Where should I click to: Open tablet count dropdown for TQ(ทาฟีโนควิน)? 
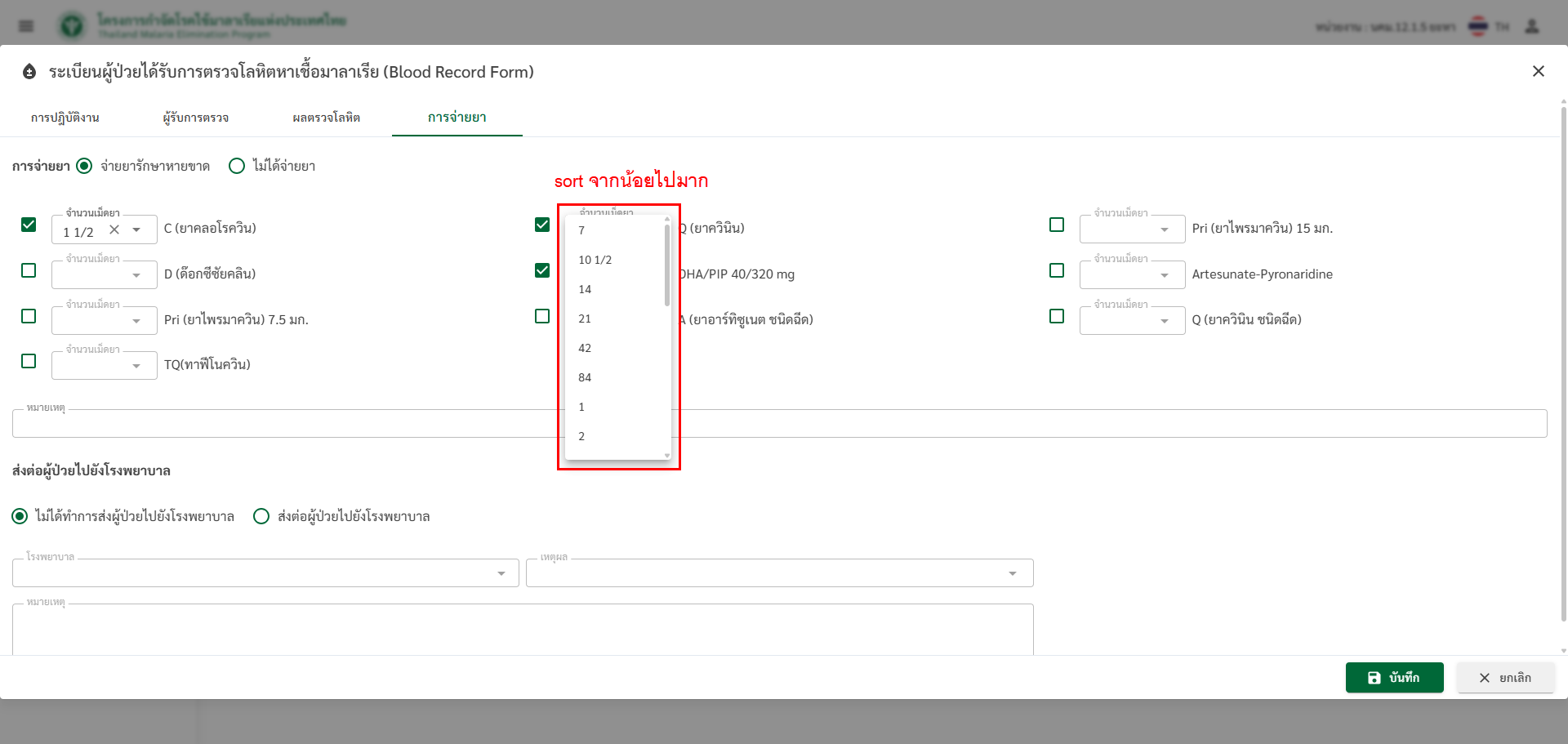click(x=136, y=366)
